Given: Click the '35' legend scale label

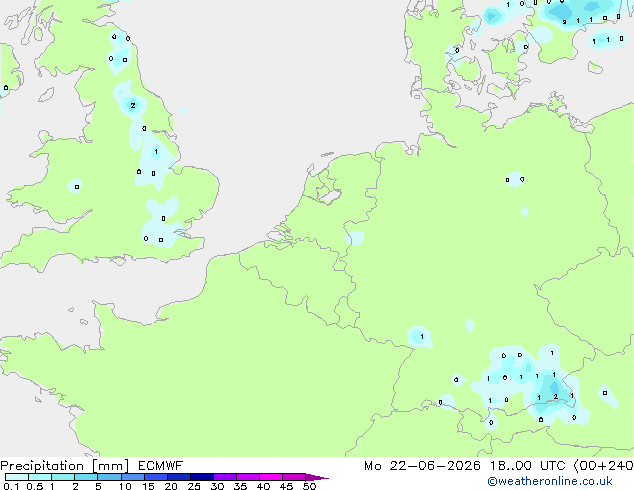Looking at the screenshot, I should point(240,486).
